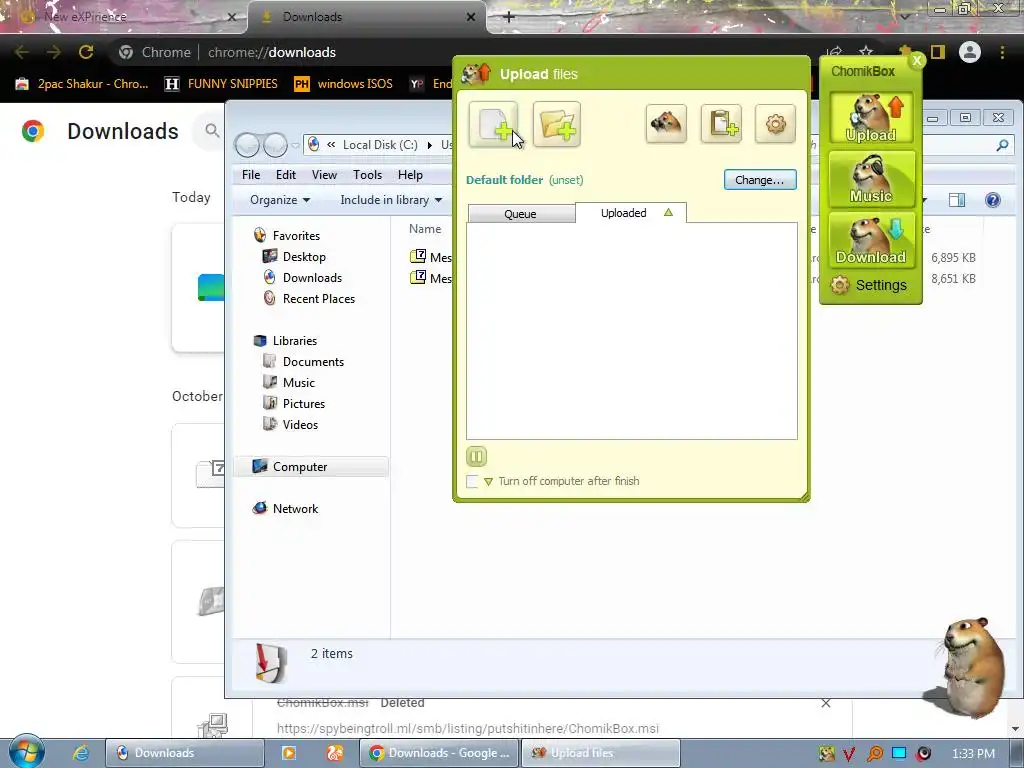Toggle Chrome side panel icon
Screen dimensions: 1024x768
tap(938, 52)
